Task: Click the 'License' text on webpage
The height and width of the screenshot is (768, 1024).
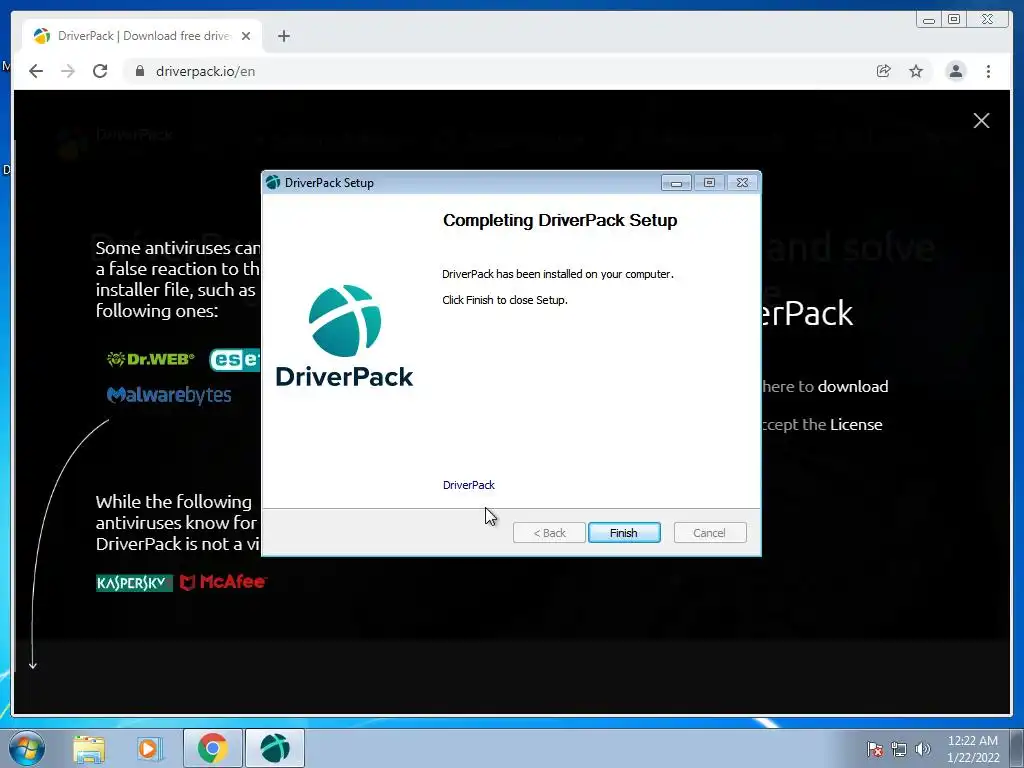Action: click(856, 424)
